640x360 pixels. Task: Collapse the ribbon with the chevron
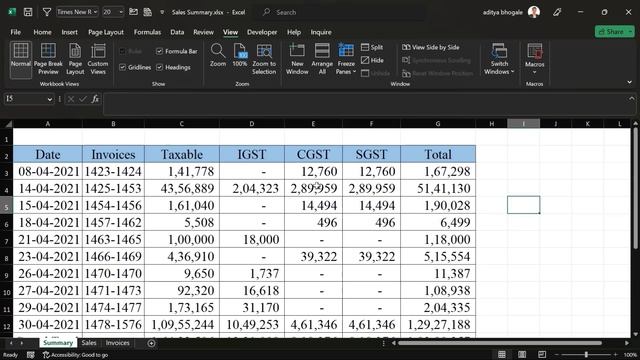point(629,82)
